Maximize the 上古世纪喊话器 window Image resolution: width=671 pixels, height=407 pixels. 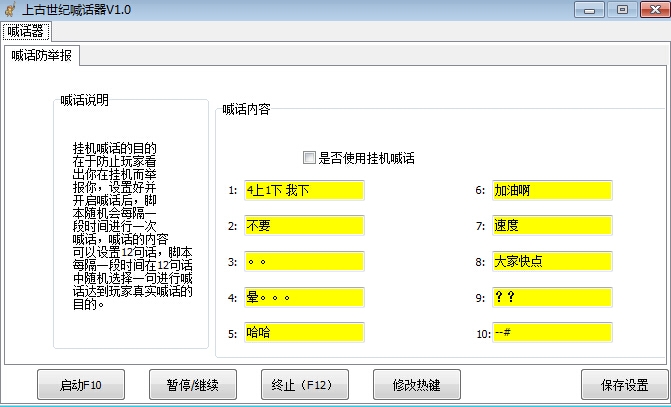(622, 9)
